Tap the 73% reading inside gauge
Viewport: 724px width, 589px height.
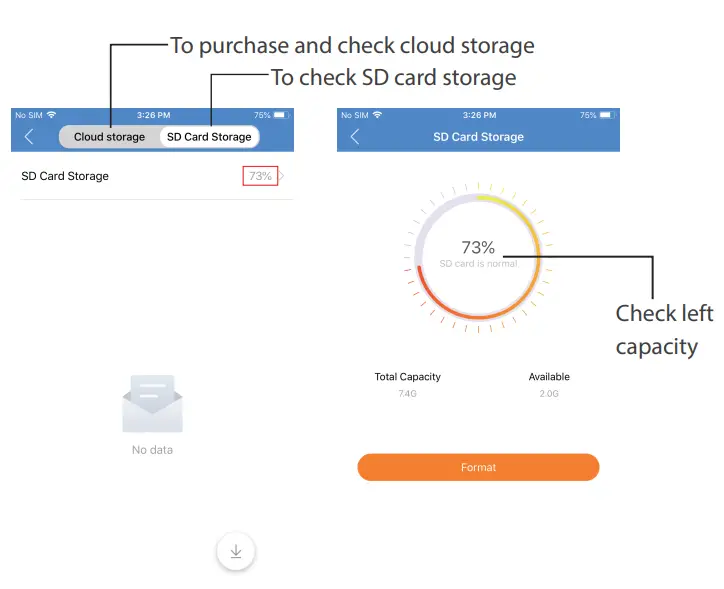[478, 248]
